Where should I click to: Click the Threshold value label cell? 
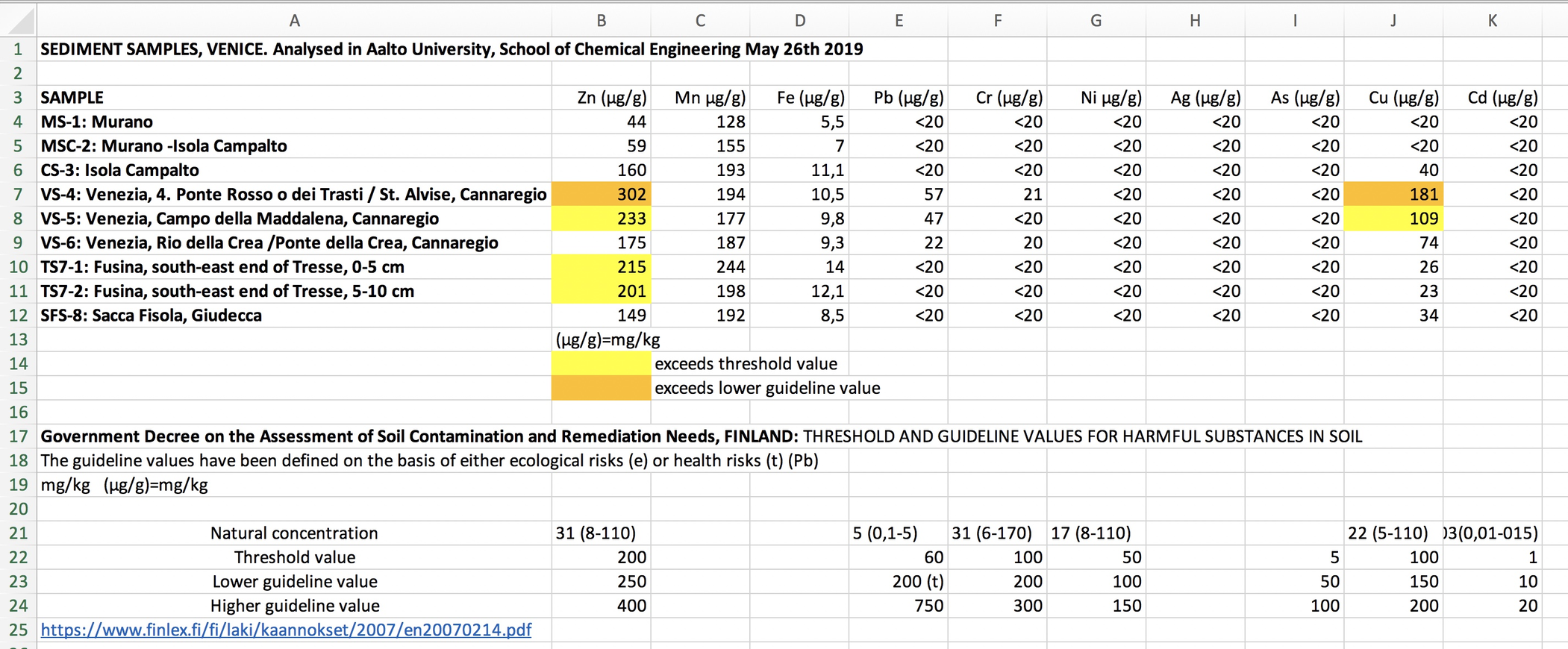click(x=294, y=557)
